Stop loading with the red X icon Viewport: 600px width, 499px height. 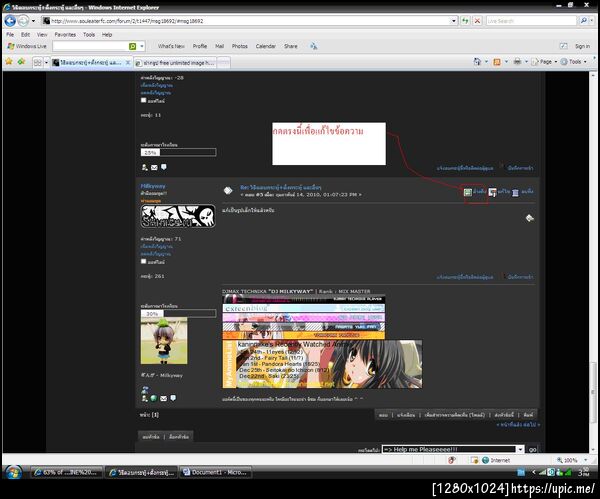click(x=477, y=21)
